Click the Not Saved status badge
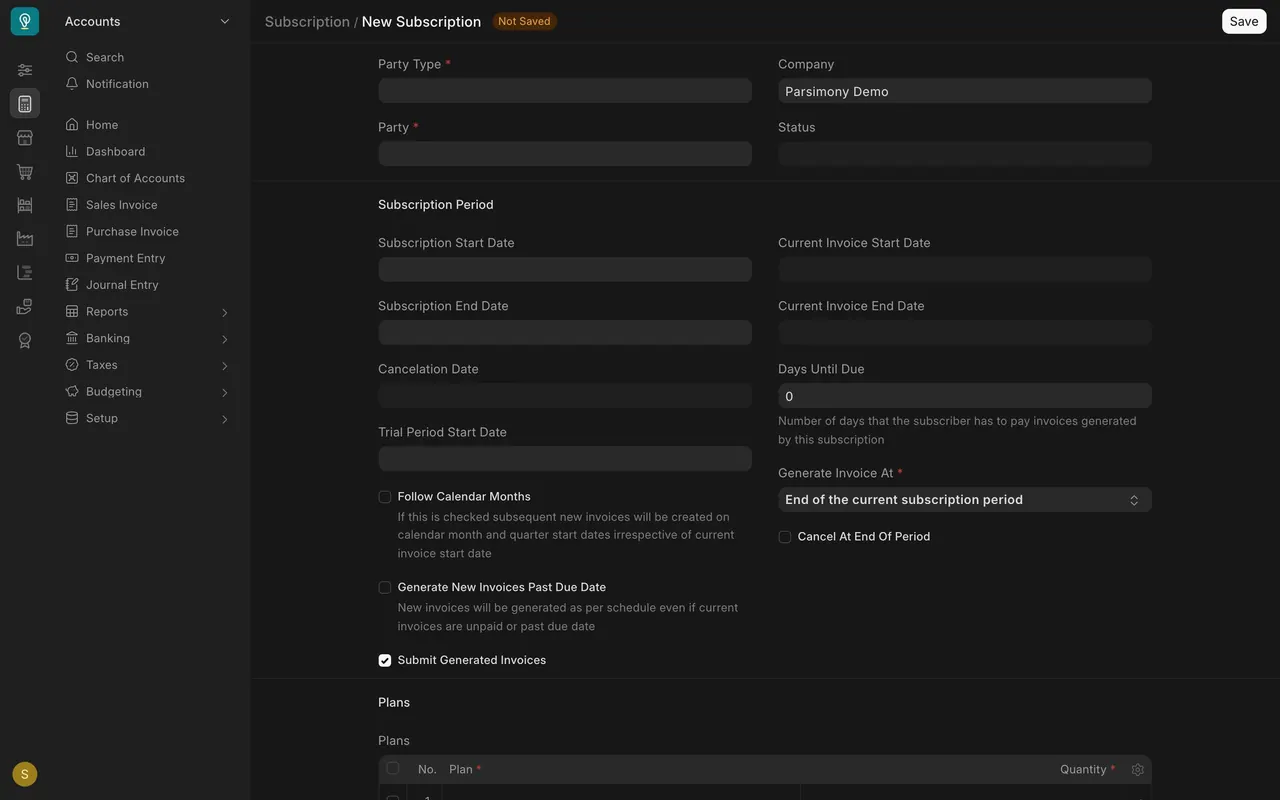This screenshot has height=800, width=1280. tap(524, 21)
